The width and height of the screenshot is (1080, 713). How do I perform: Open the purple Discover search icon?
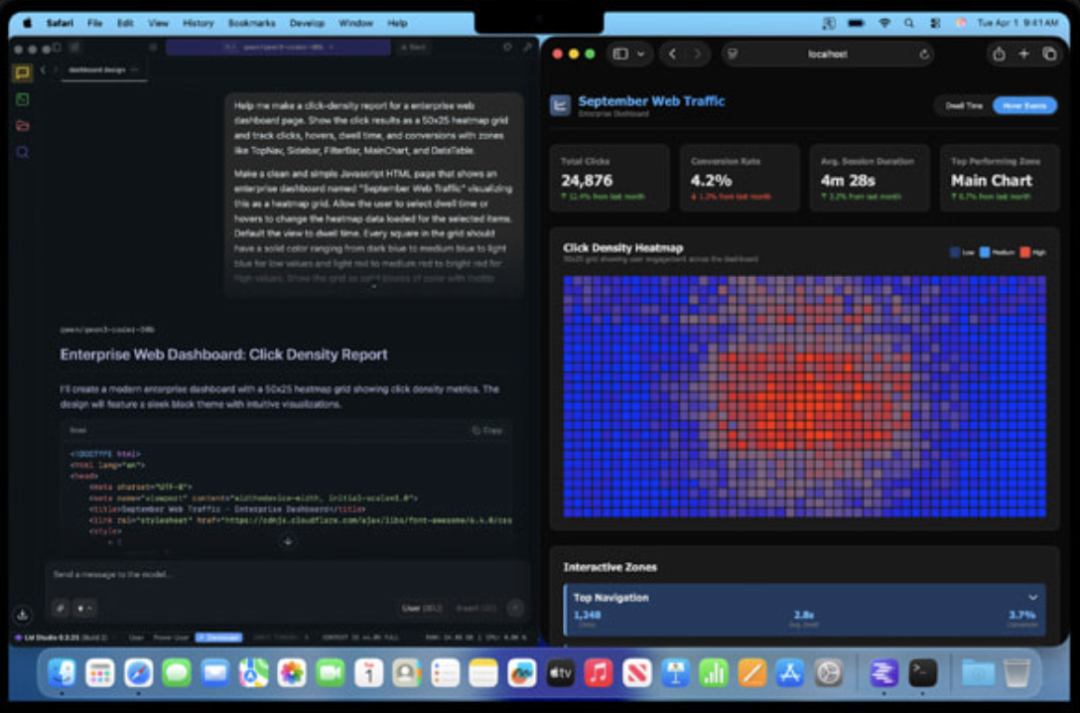click(22, 152)
